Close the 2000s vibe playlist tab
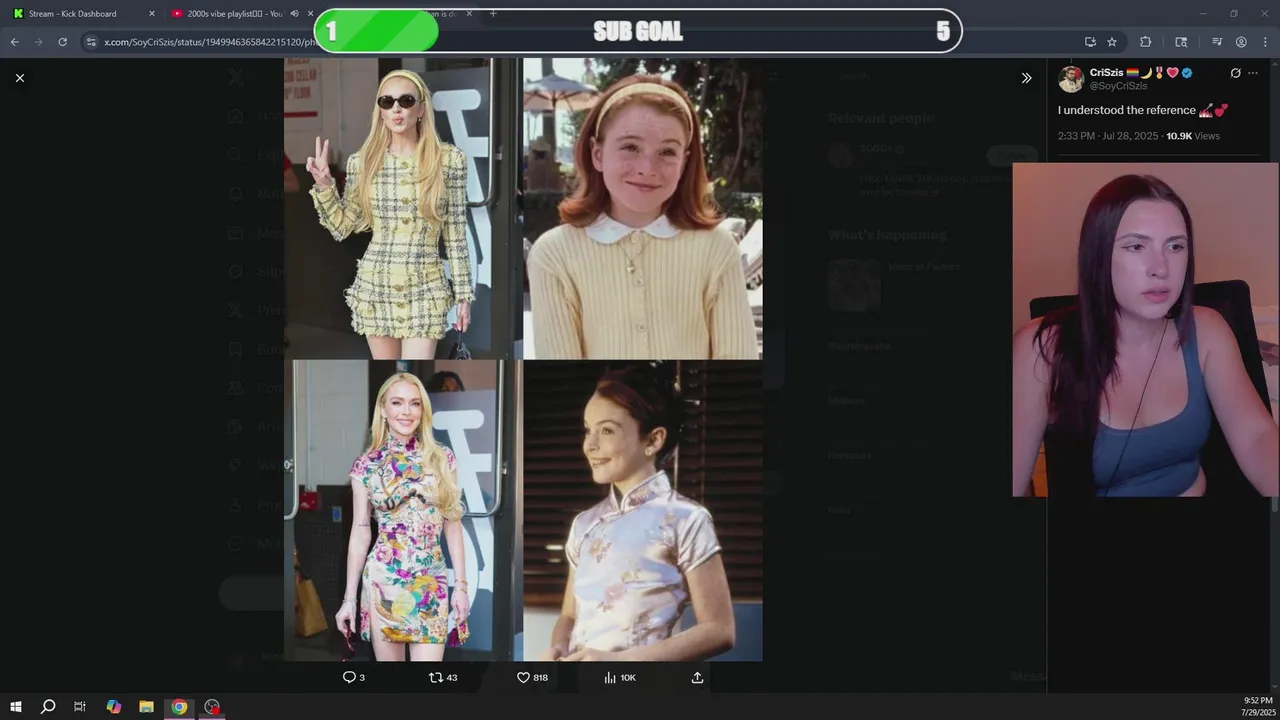The image size is (1280, 720). [310, 14]
